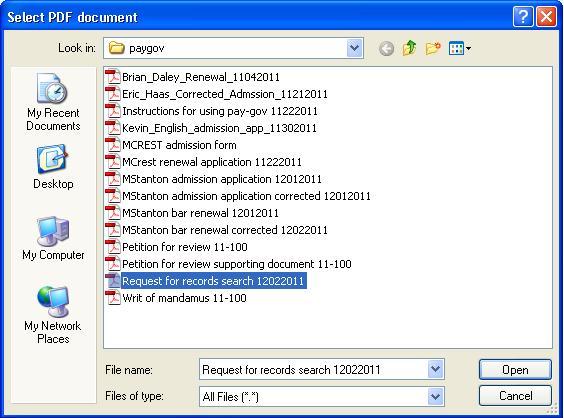The height and width of the screenshot is (418, 564).
Task: Select MStanton bar renewal 12012011
Action: point(200,213)
